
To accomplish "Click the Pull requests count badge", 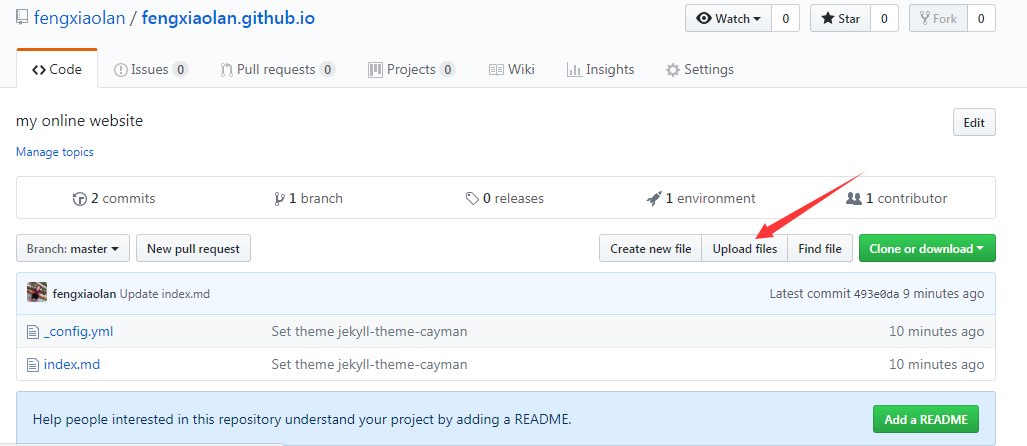I will 327,69.
